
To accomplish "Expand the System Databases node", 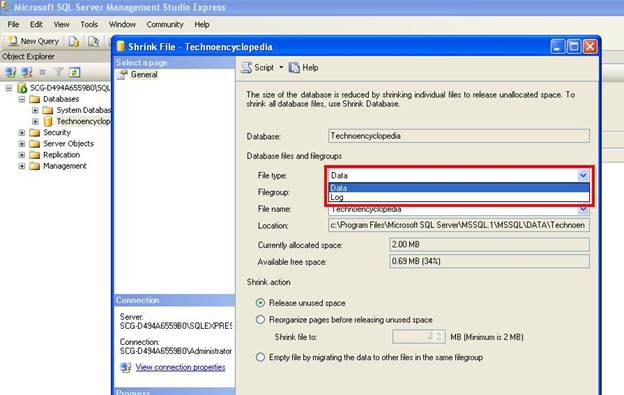I will 35,110.
